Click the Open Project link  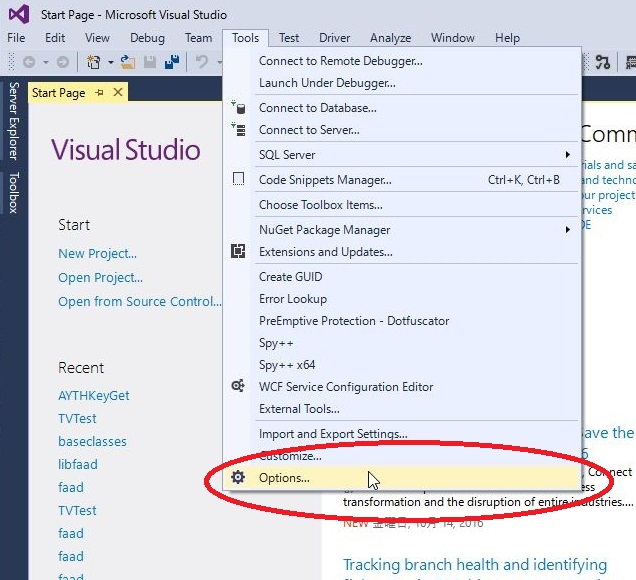pos(100,277)
